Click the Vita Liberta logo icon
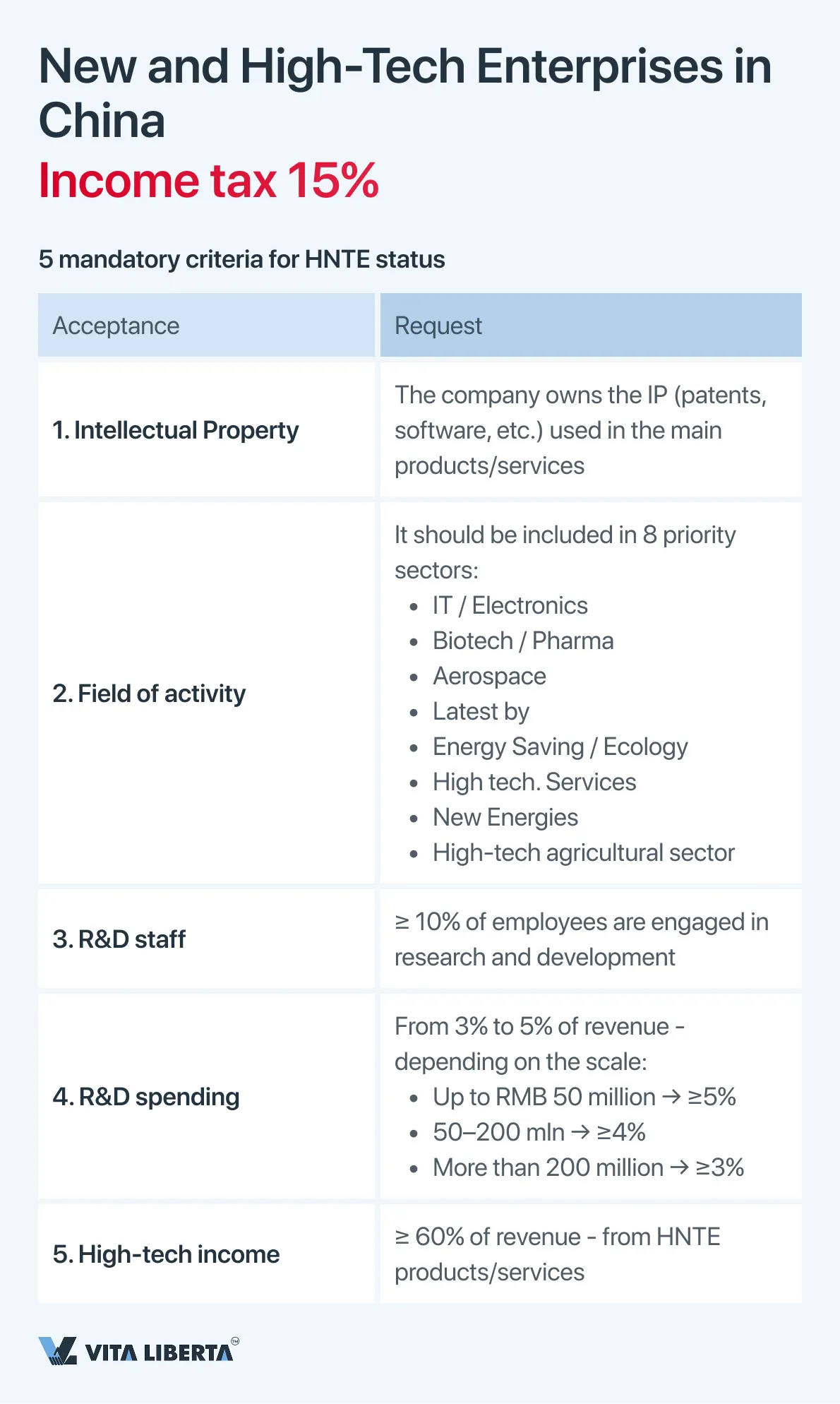Screen dimensions: 840x1404 click(58, 1350)
